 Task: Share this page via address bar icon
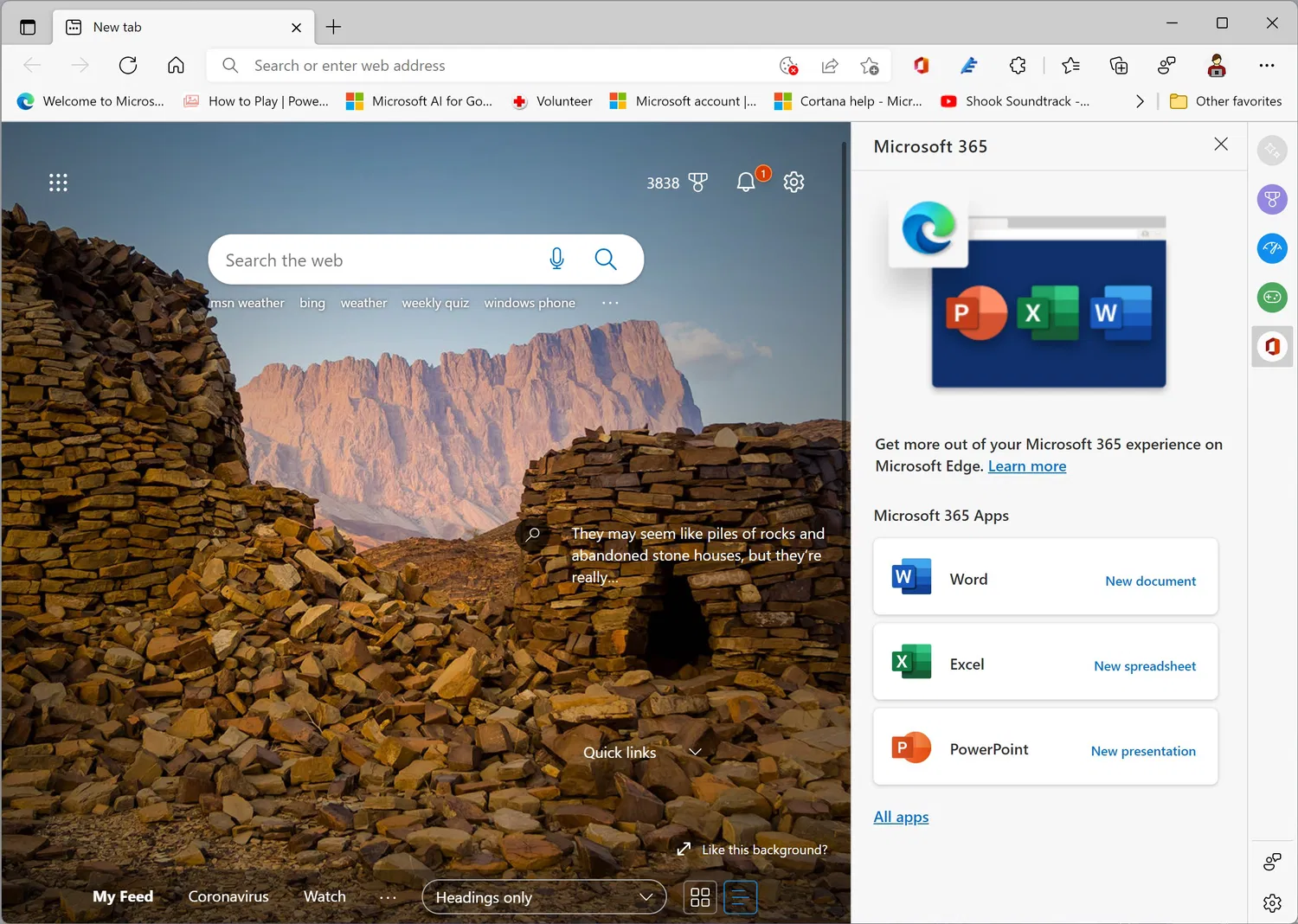[829, 66]
